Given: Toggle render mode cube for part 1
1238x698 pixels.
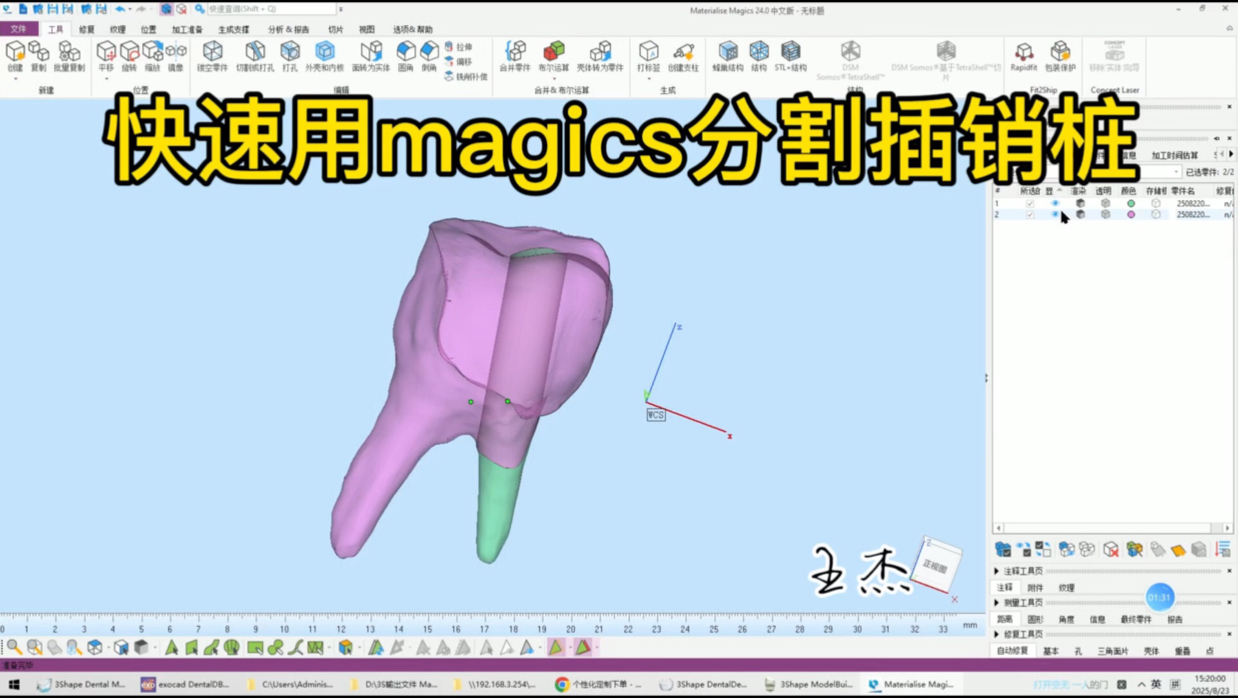Looking at the screenshot, I should coord(1080,203).
